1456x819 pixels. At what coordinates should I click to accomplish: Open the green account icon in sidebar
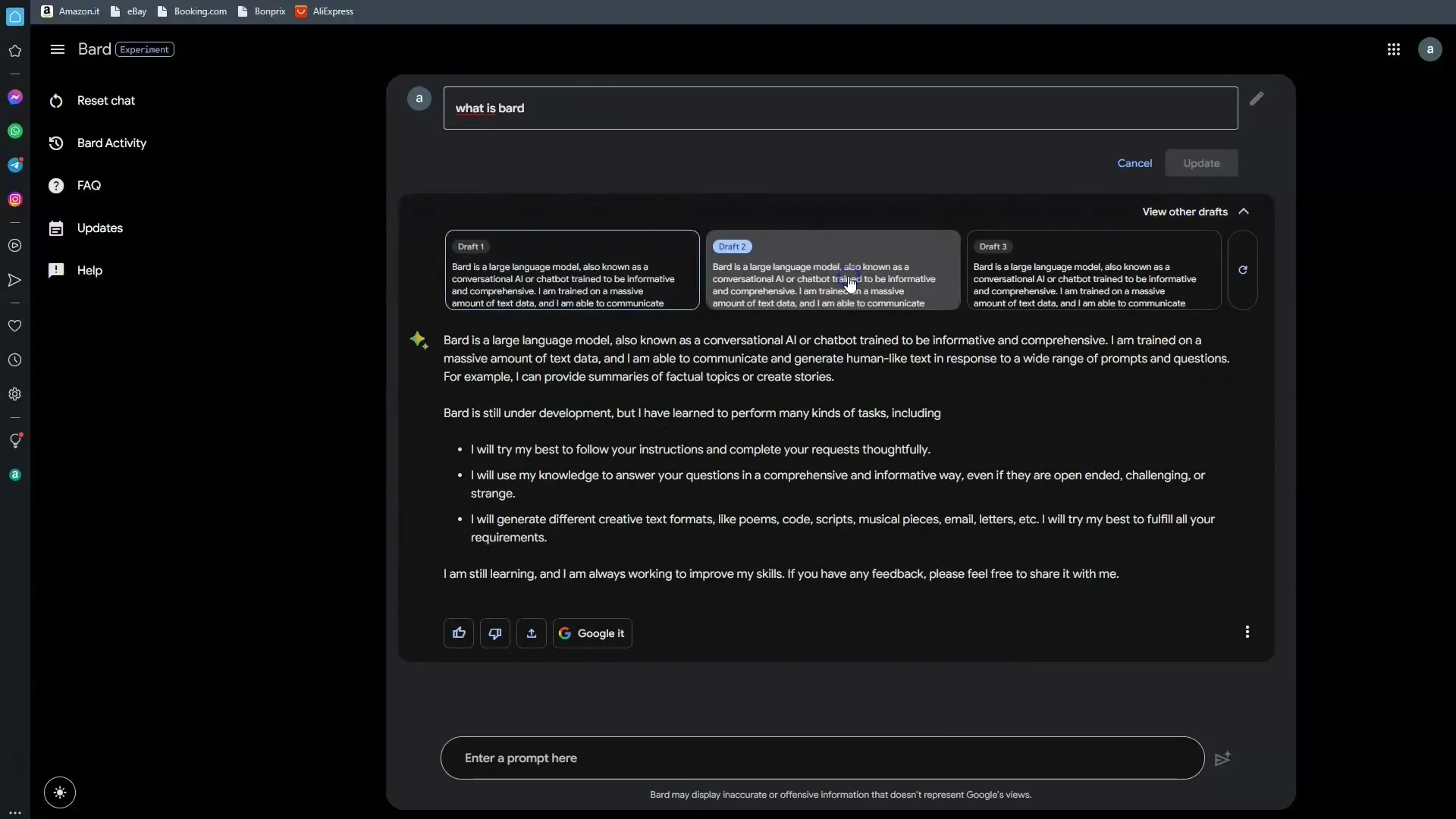[15, 475]
